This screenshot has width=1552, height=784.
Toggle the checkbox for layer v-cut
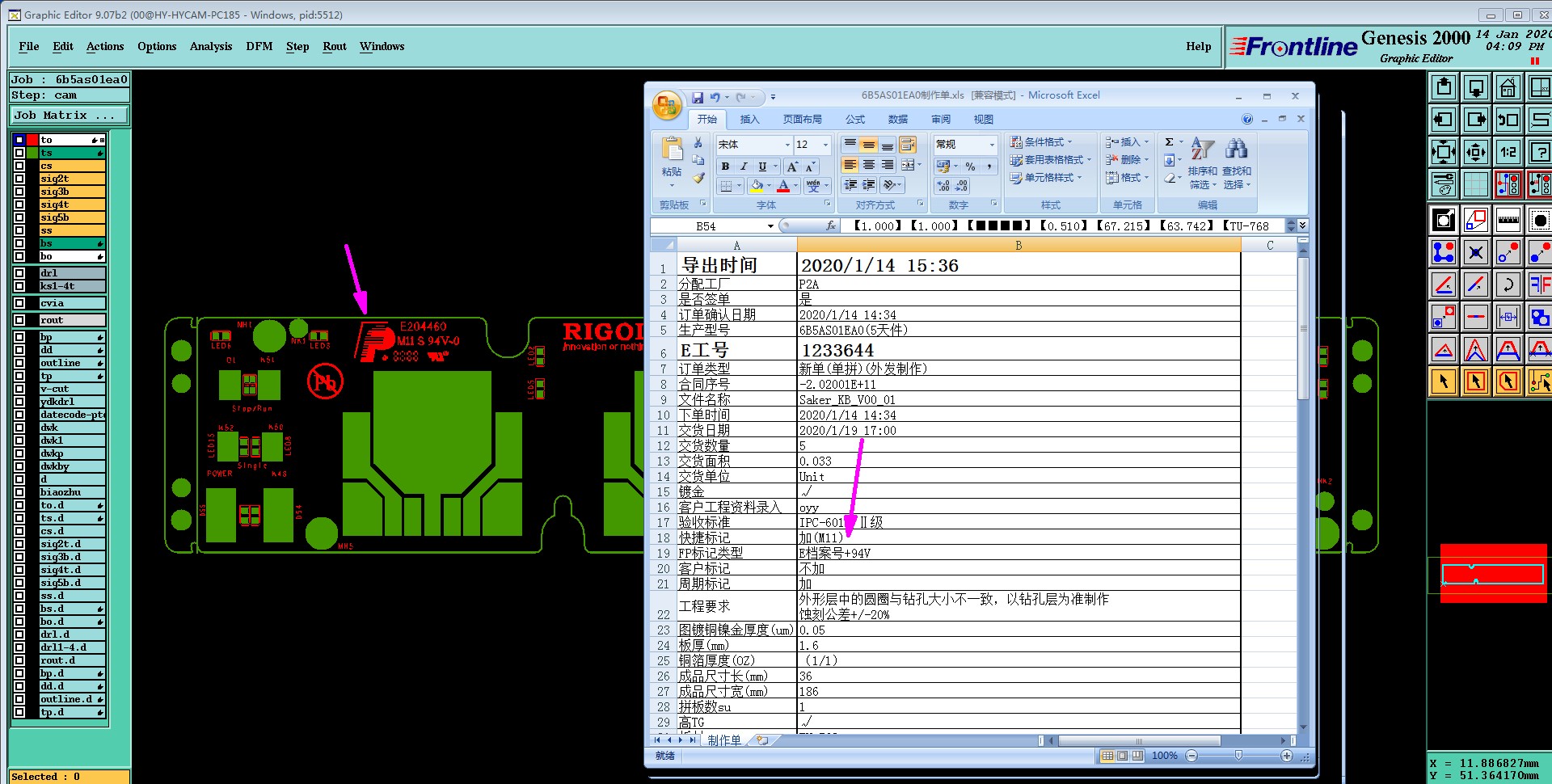(x=19, y=389)
